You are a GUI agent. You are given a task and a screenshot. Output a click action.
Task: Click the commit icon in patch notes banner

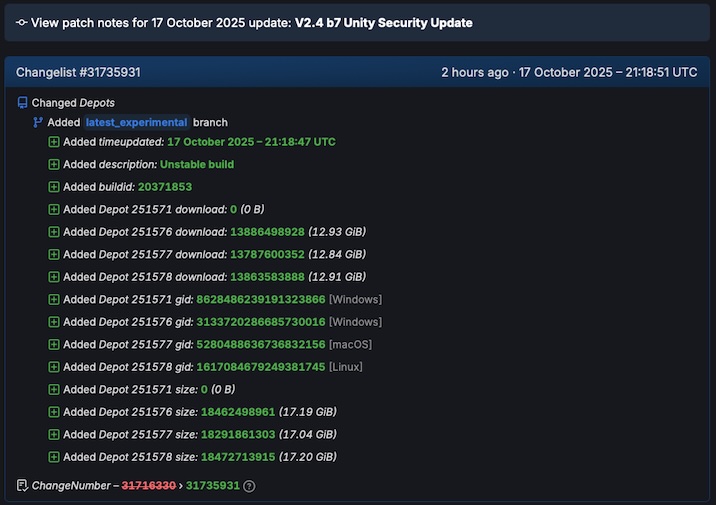click(x=22, y=22)
